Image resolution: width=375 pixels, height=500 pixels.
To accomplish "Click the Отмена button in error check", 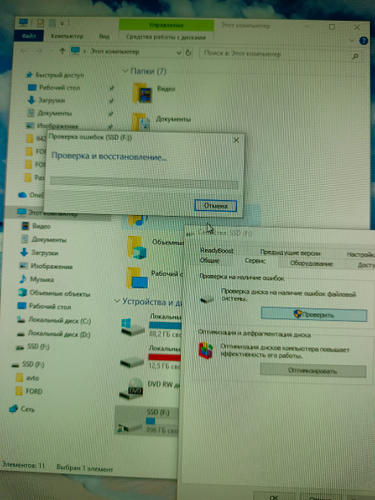I will point(216,206).
